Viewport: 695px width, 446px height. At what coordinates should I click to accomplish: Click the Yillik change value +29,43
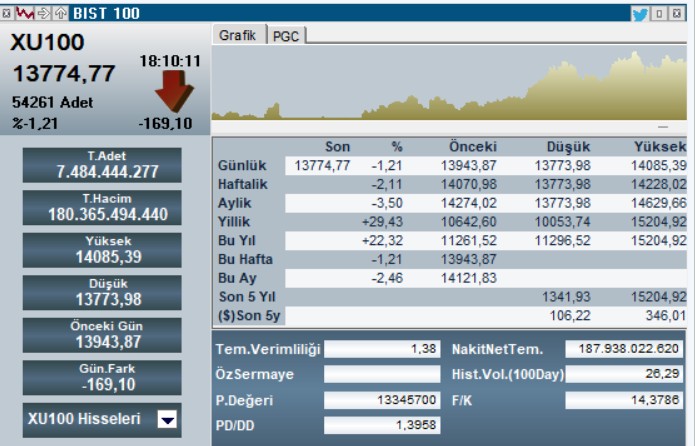tap(383, 222)
